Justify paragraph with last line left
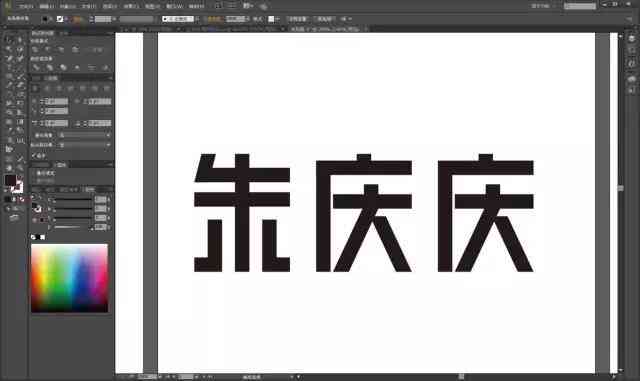This screenshot has width=640, height=381. point(71,88)
